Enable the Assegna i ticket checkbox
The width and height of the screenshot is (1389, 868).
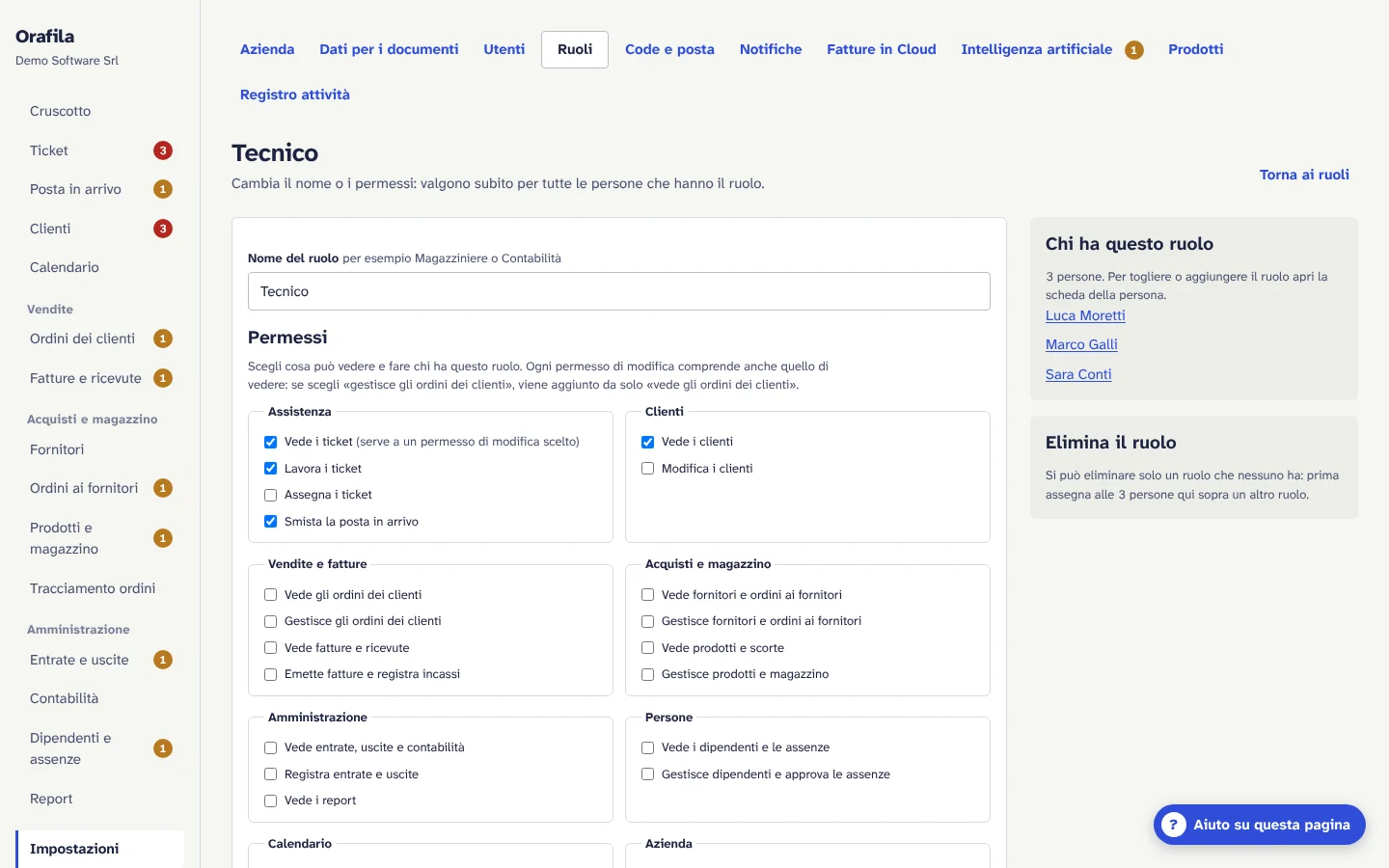click(x=271, y=495)
